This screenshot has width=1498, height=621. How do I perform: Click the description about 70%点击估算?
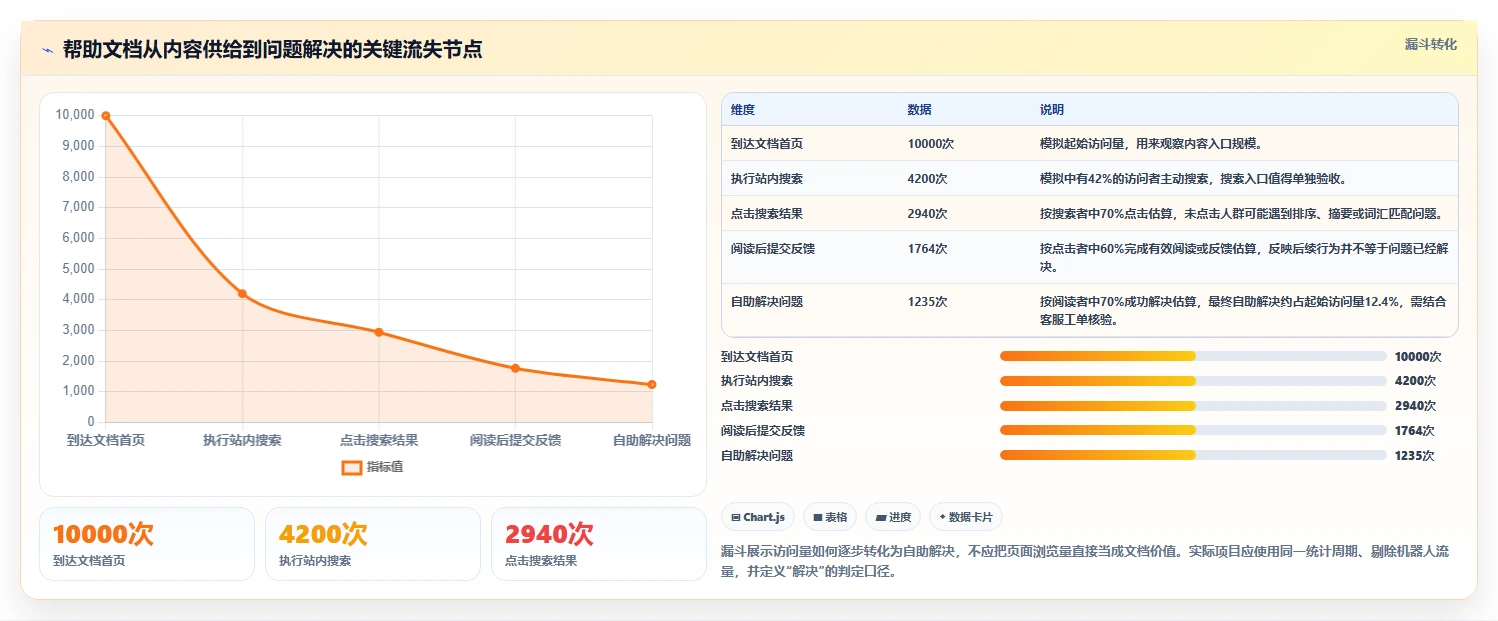point(1241,214)
